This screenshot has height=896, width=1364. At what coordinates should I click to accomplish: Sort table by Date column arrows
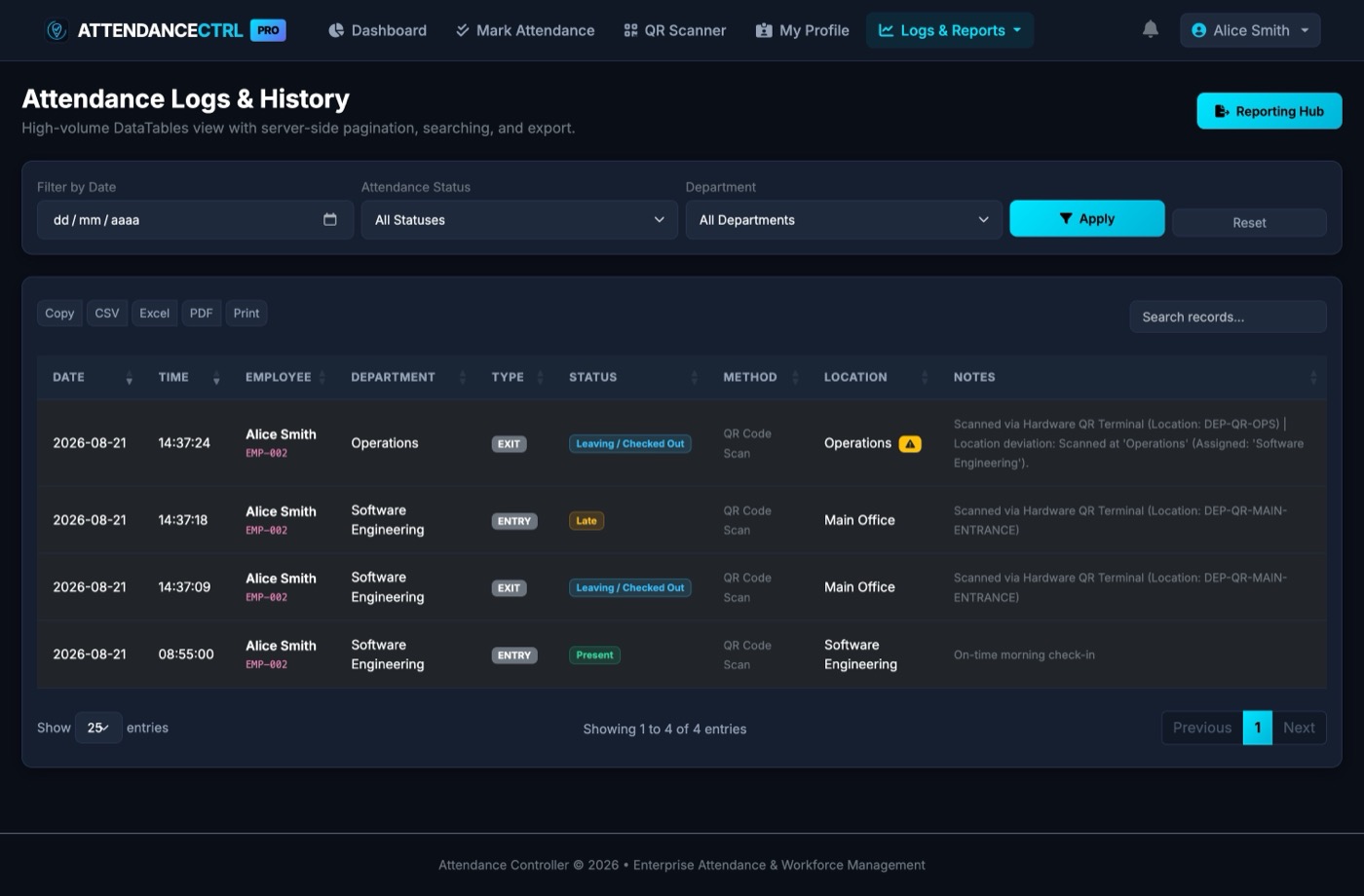coord(129,378)
